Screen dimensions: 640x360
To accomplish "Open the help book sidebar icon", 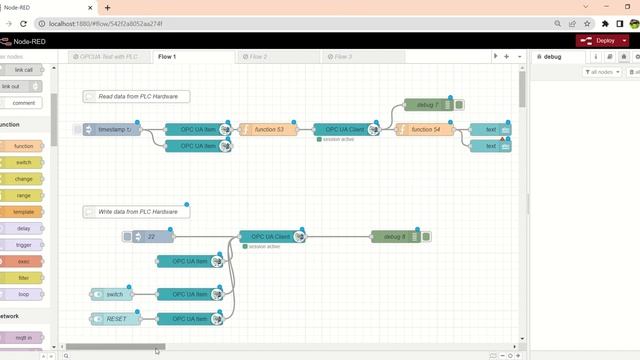I will [x=610, y=57].
